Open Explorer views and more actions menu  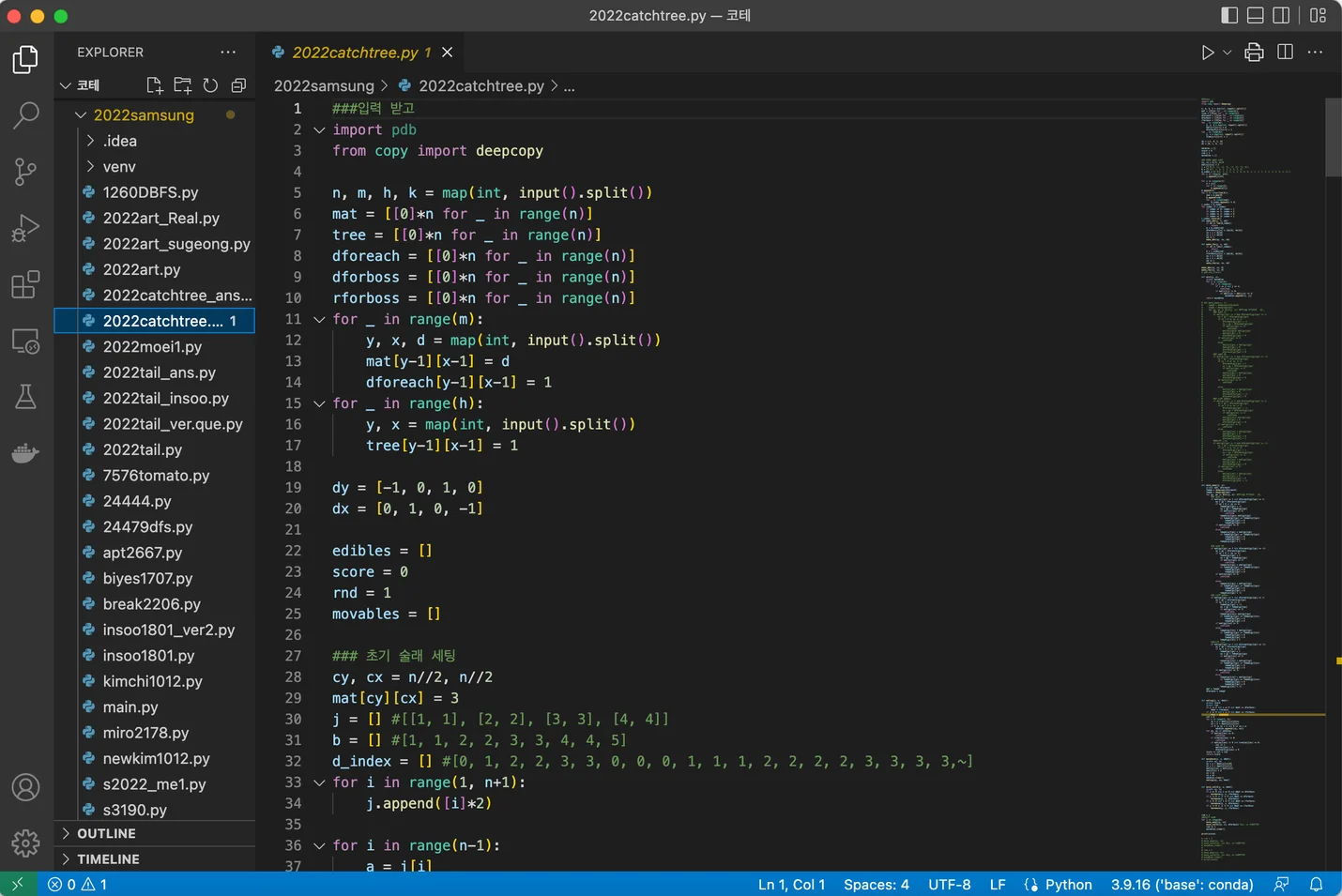click(228, 53)
